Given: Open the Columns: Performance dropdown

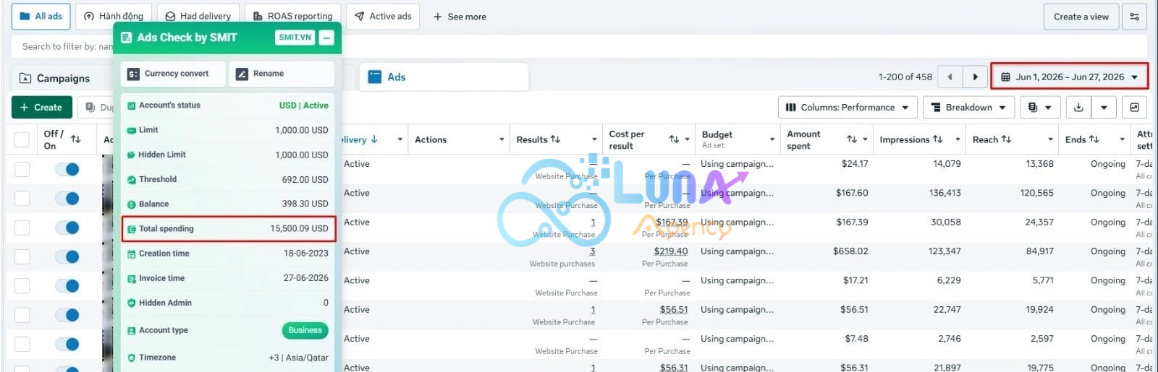Looking at the screenshot, I should click(x=847, y=107).
